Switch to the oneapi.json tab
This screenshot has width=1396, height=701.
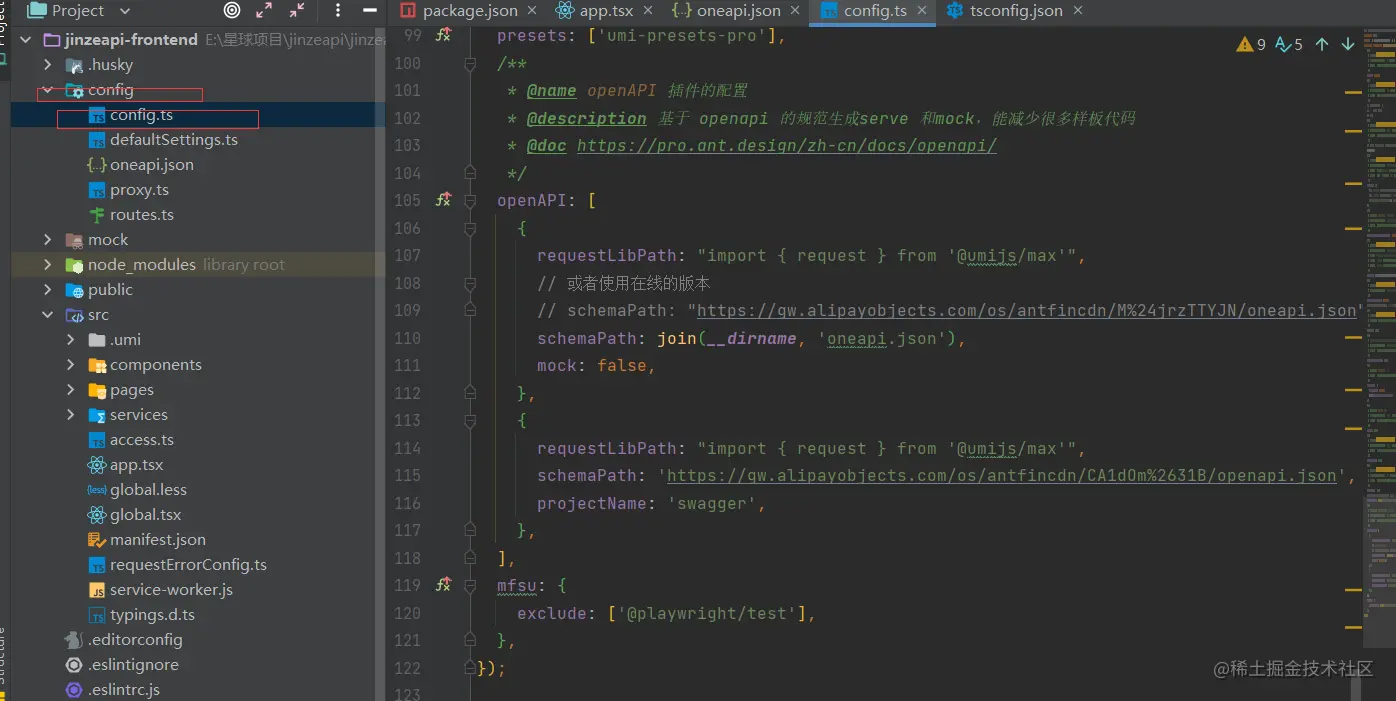click(739, 11)
